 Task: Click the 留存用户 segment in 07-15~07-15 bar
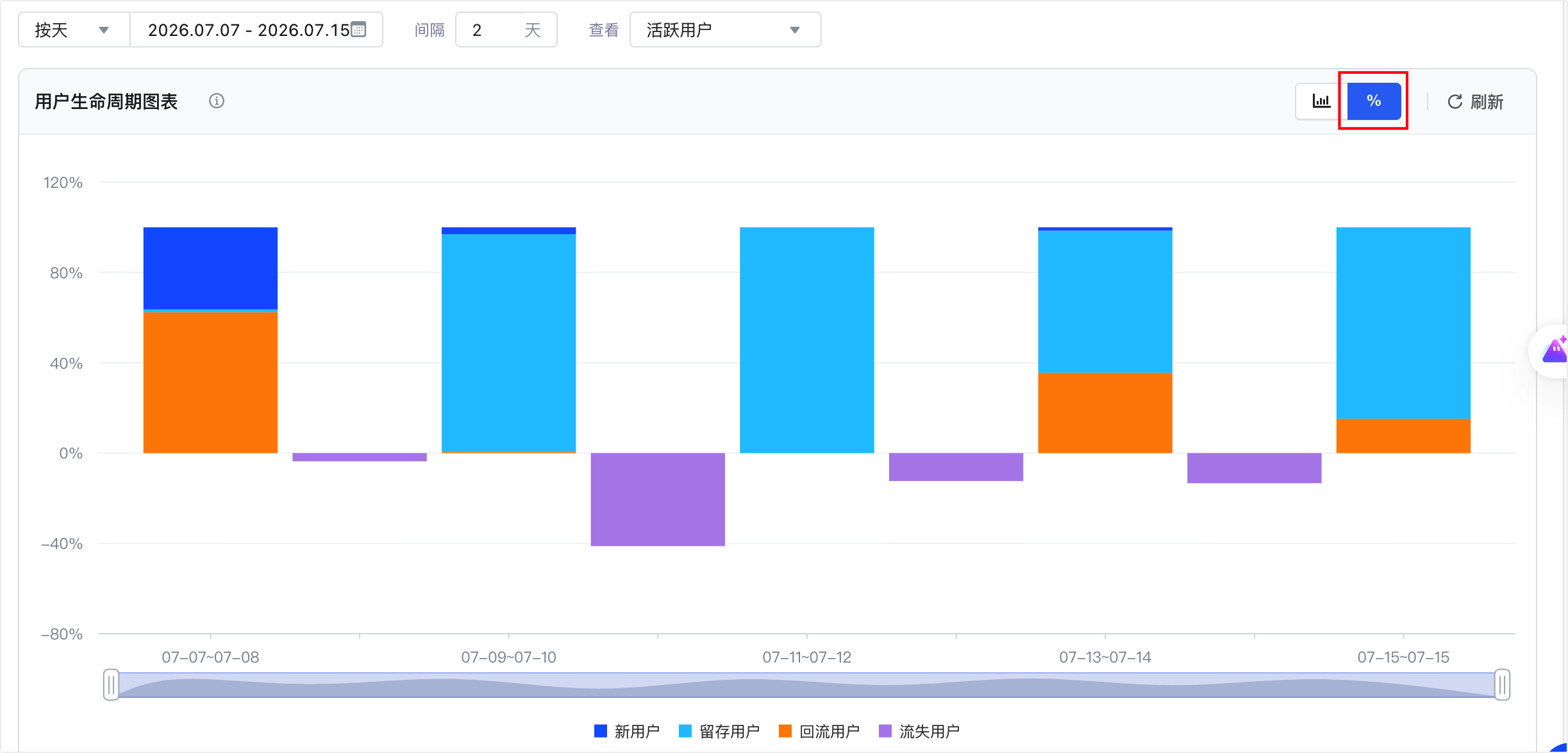[1403, 323]
